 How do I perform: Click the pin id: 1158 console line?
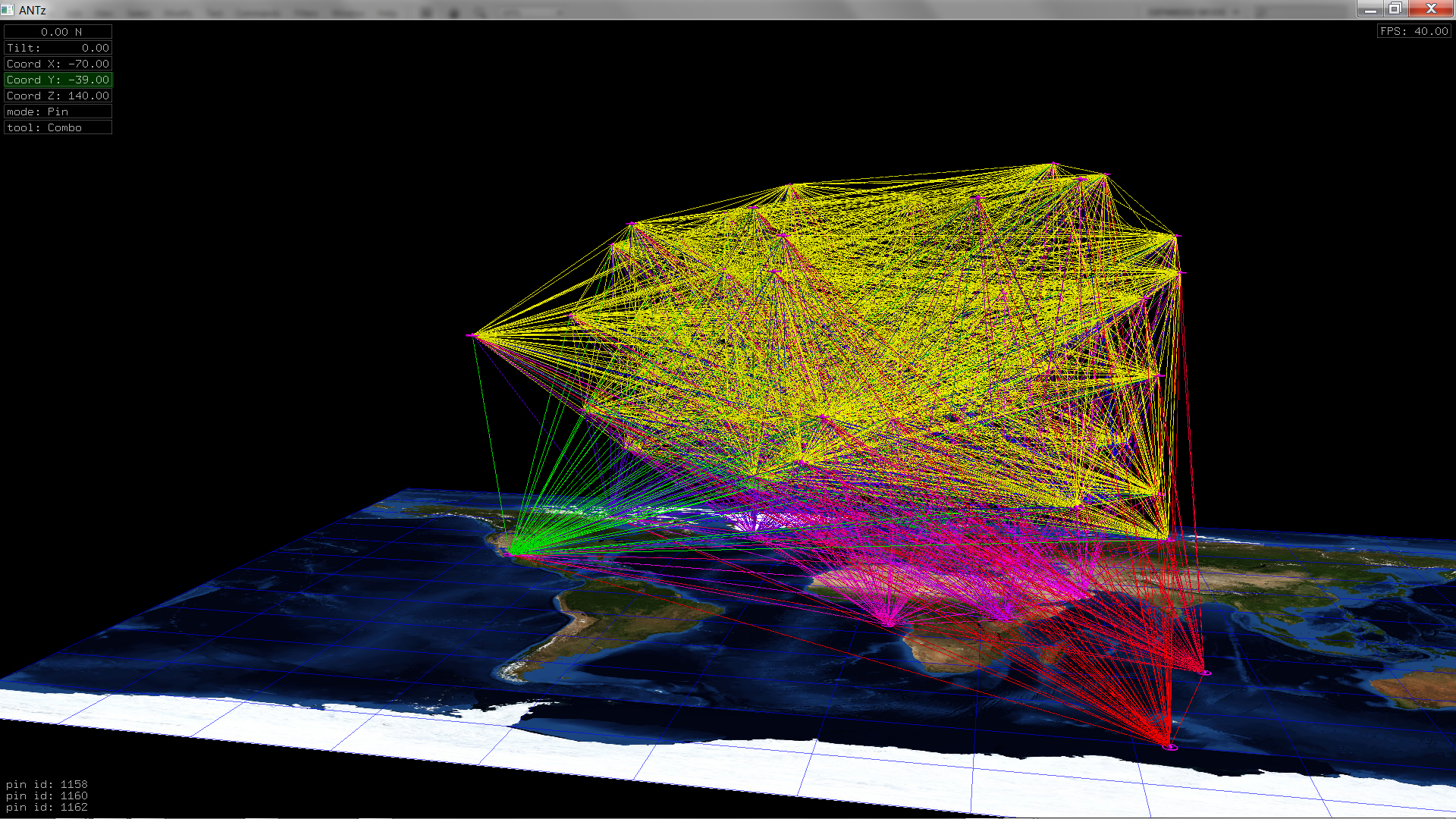point(47,784)
